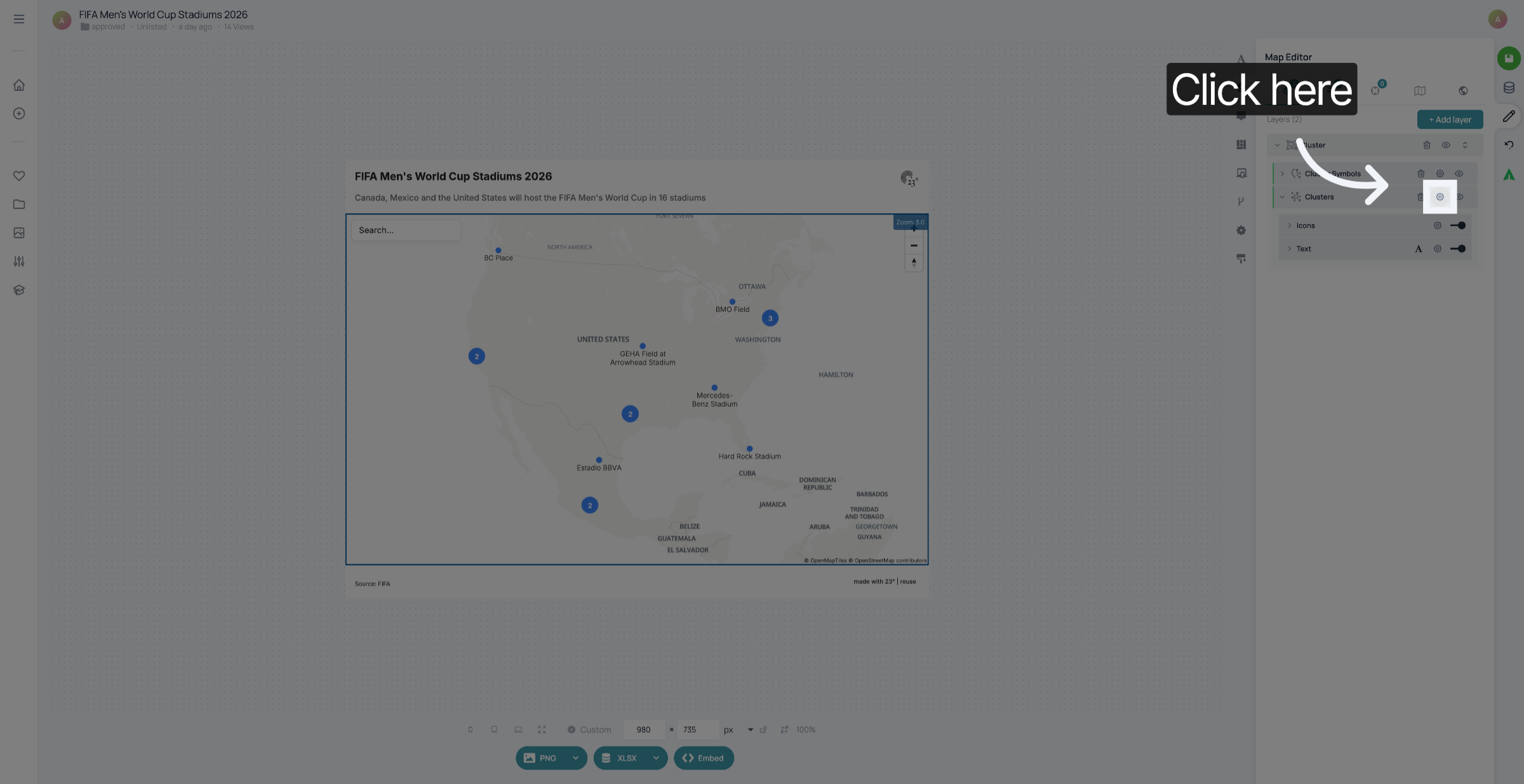Open the gear settings tool in editor strip
1524x784 pixels.
coord(1241,230)
